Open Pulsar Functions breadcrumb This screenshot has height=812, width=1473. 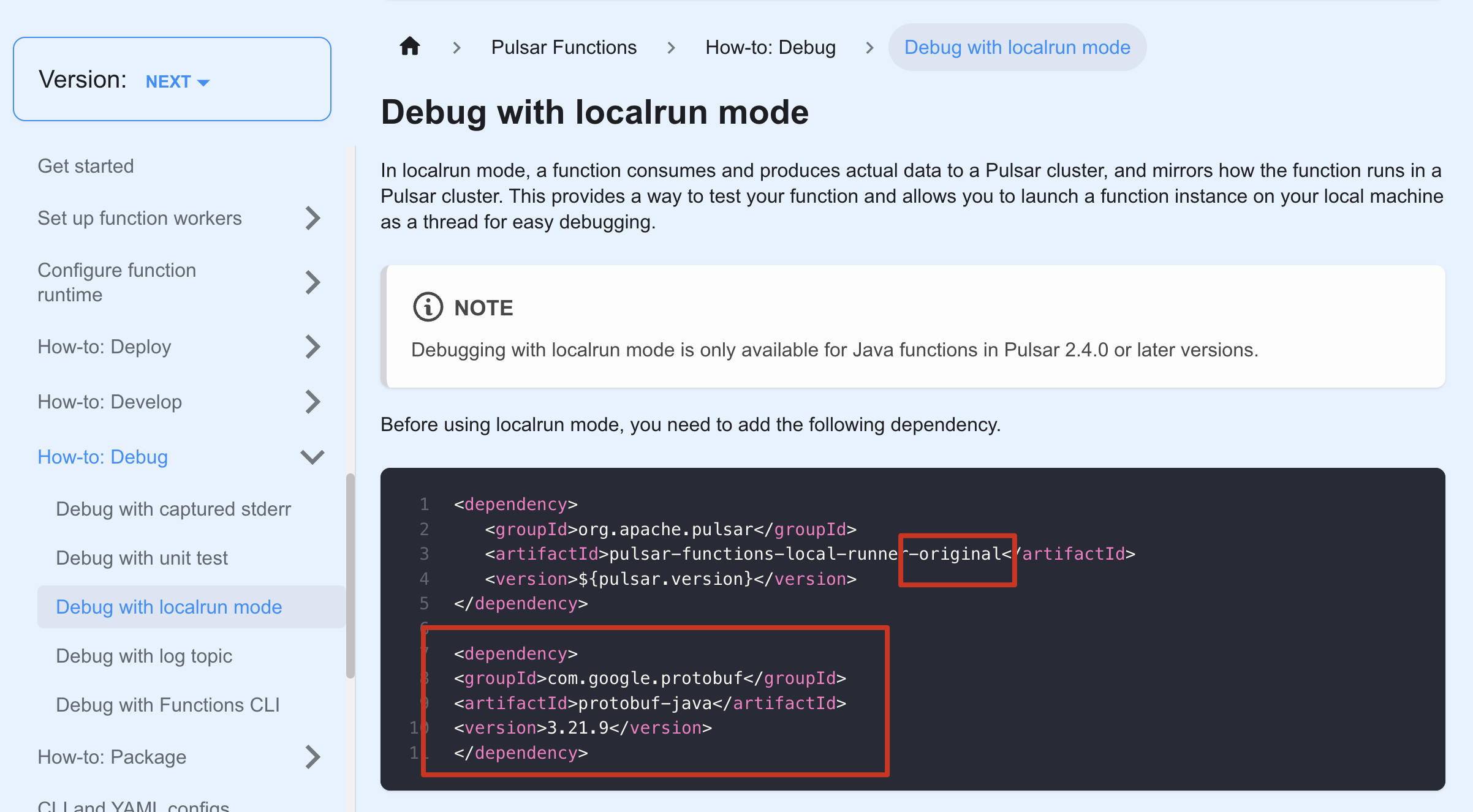point(564,47)
